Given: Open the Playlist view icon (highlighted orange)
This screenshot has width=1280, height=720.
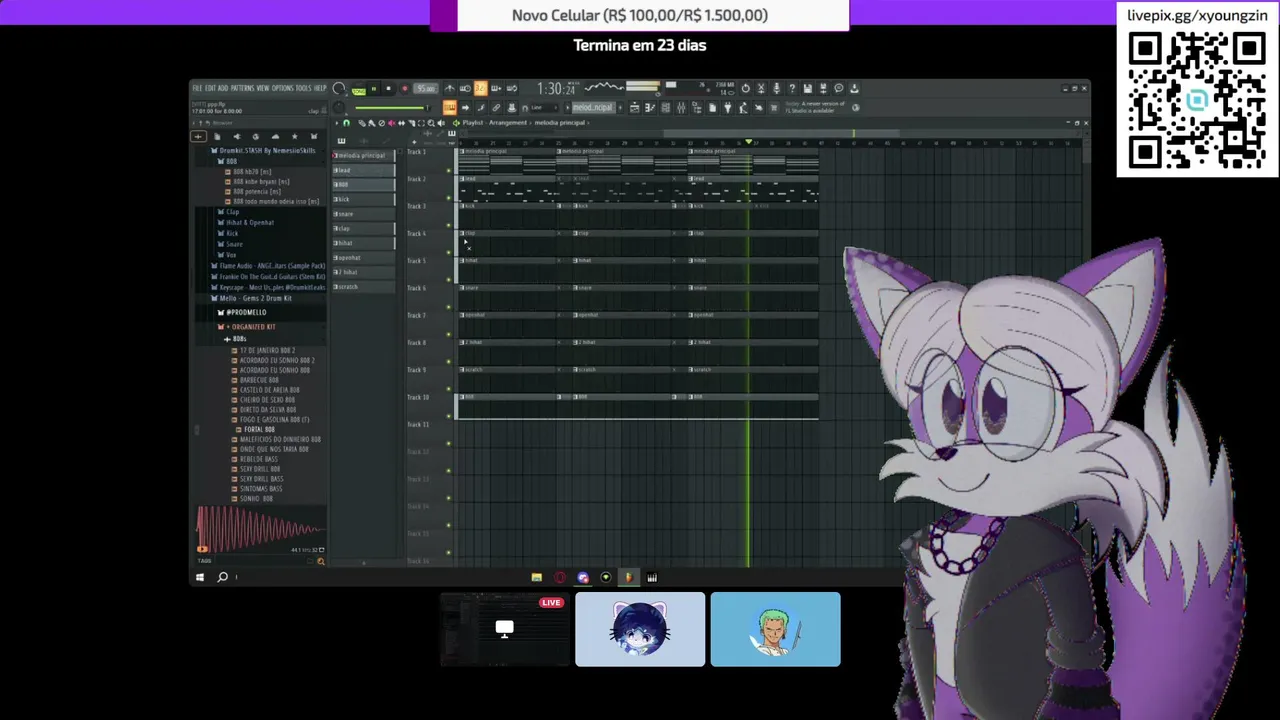Looking at the screenshot, I should click(449, 107).
